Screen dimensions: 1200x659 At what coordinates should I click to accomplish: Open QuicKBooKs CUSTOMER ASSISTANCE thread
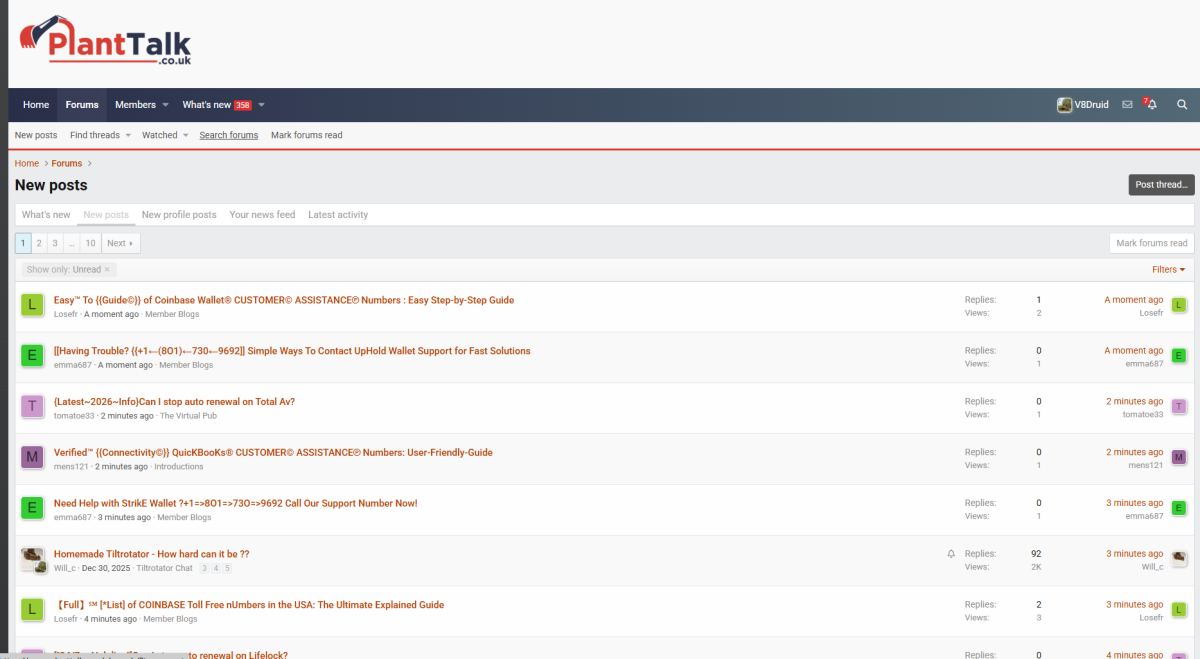pos(273,452)
